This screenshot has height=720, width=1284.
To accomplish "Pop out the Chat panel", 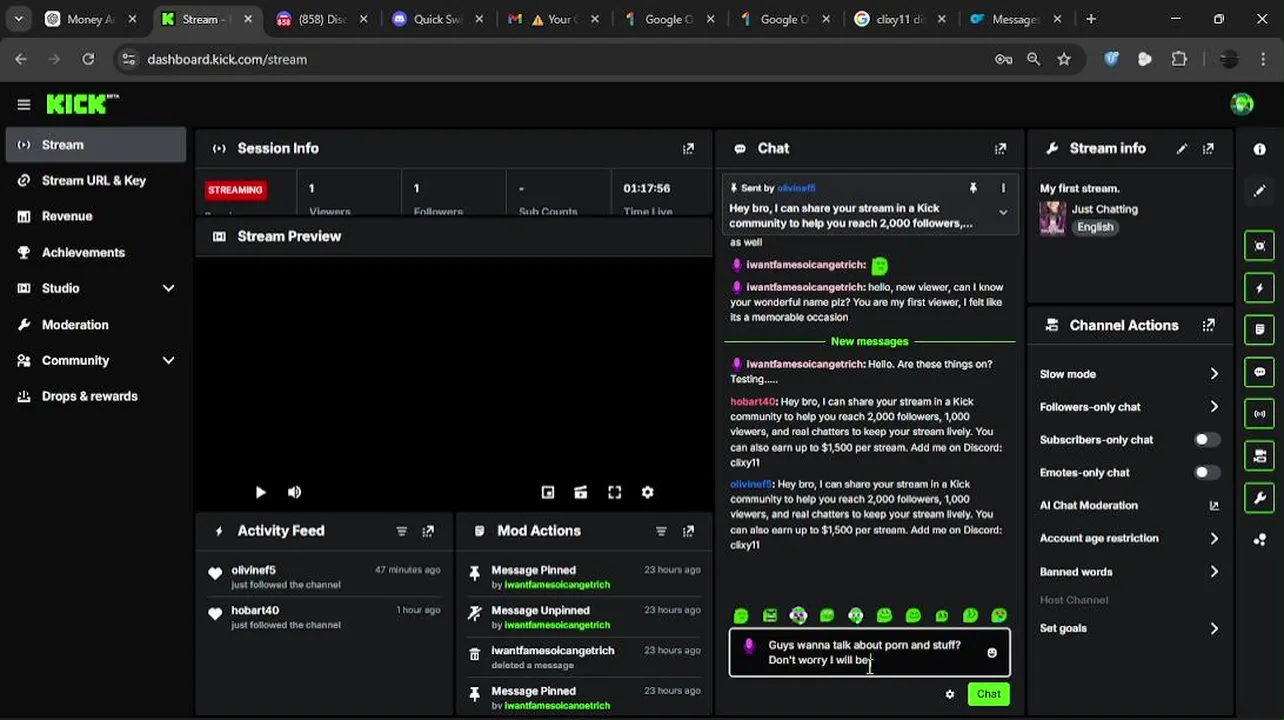I will tap(1000, 149).
